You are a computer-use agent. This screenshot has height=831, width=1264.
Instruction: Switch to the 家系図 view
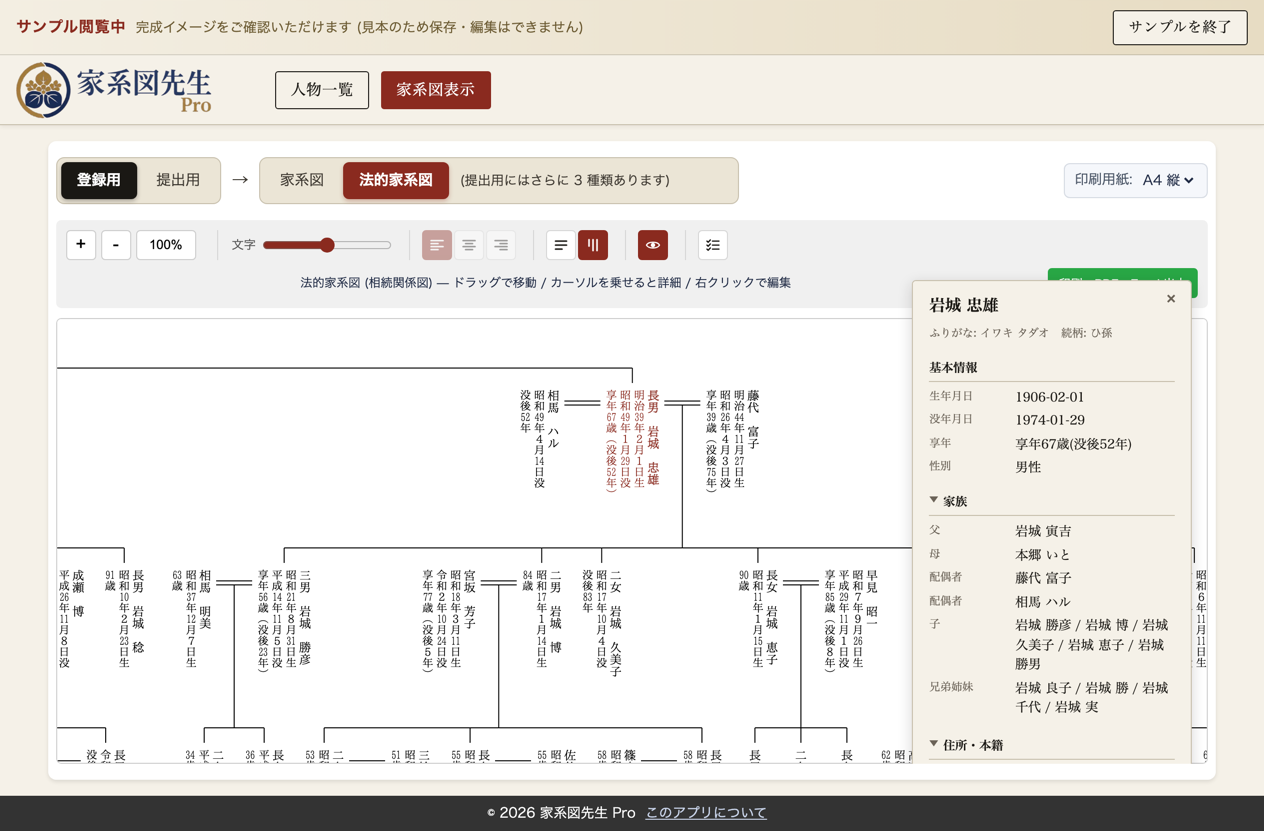click(302, 180)
